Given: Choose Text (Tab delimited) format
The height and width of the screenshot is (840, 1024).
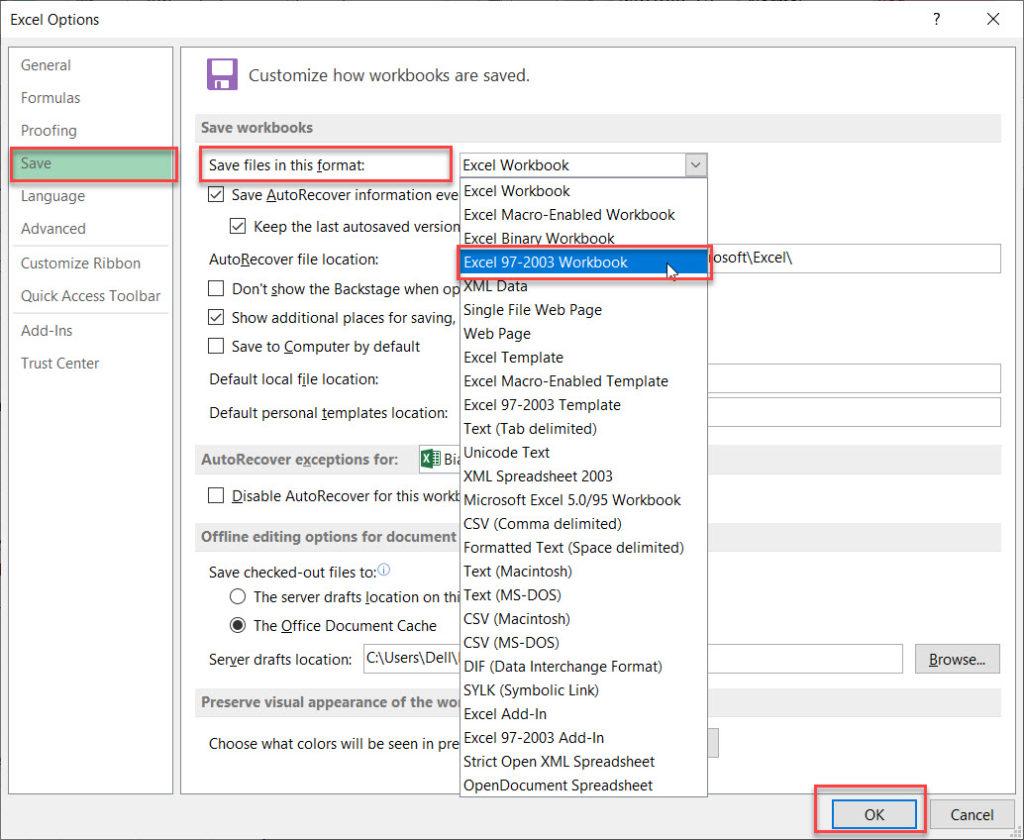Looking at the screenshot, I should point(584,428).
